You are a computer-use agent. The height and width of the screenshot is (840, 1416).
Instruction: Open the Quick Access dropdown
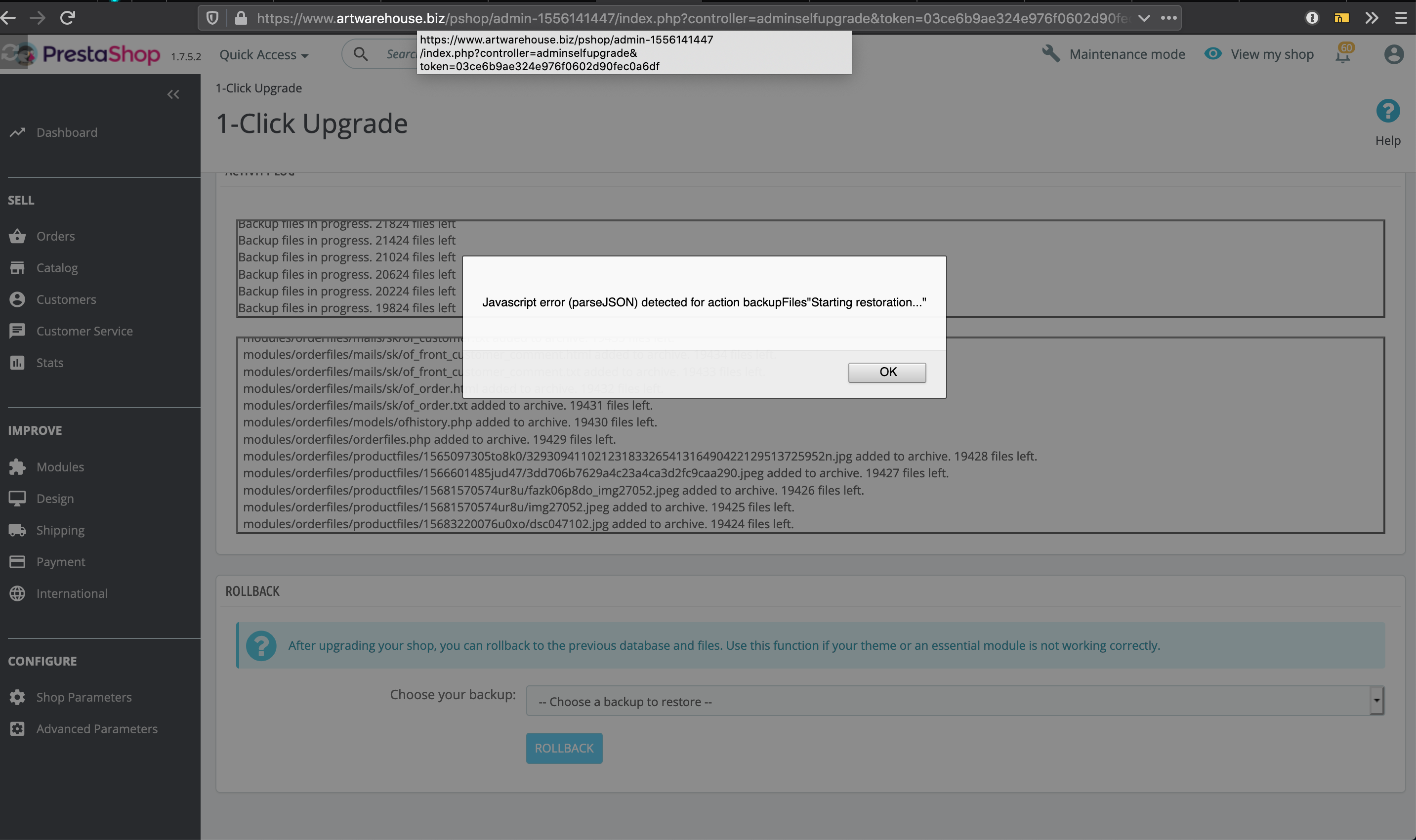click(264, 54)
